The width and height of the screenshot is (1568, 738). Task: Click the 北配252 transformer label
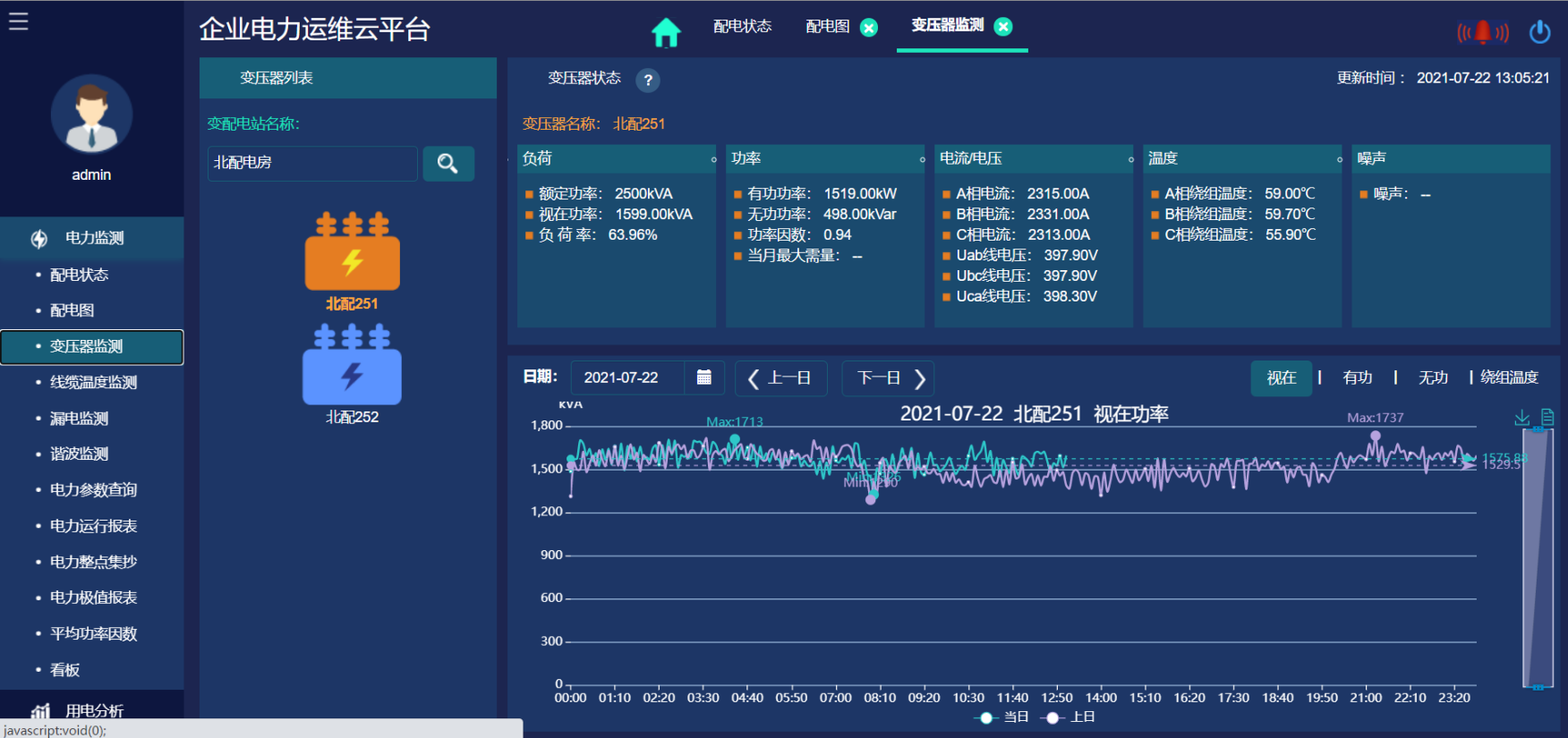coord(353,417)
